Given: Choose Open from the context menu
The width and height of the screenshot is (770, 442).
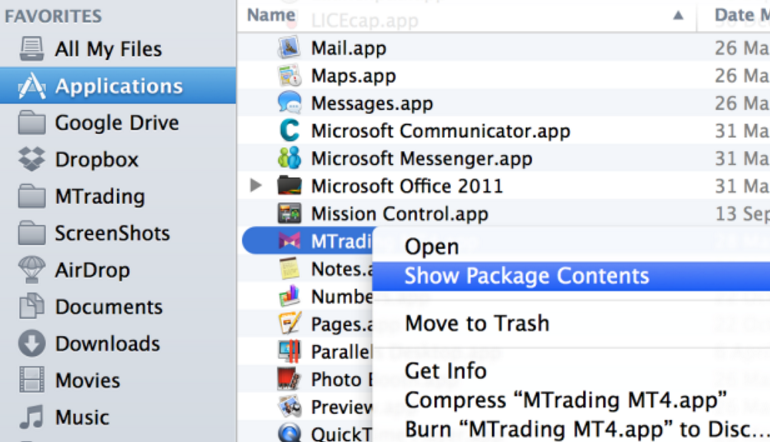Looking at the screenshot, I should [432, 247].
